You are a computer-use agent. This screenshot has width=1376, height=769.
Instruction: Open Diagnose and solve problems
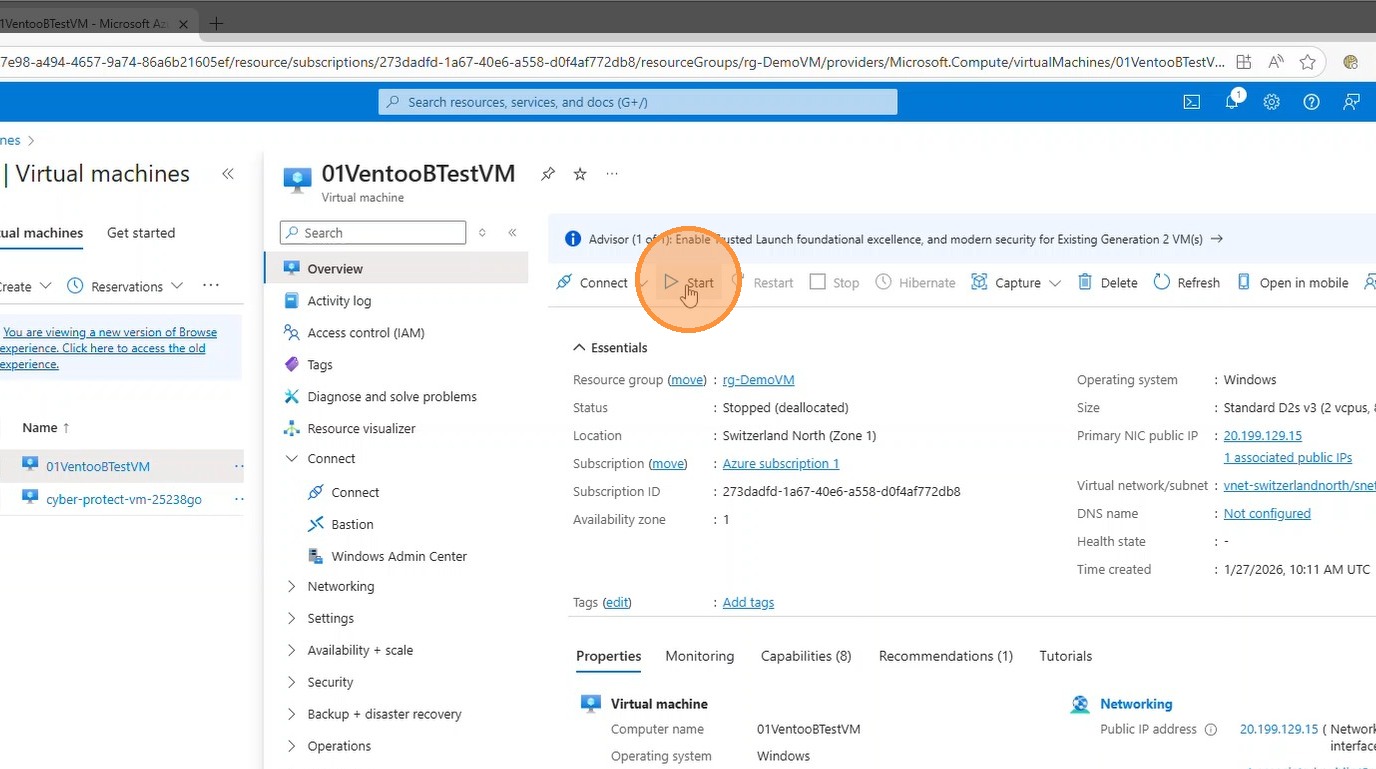[x=392, y=397]
